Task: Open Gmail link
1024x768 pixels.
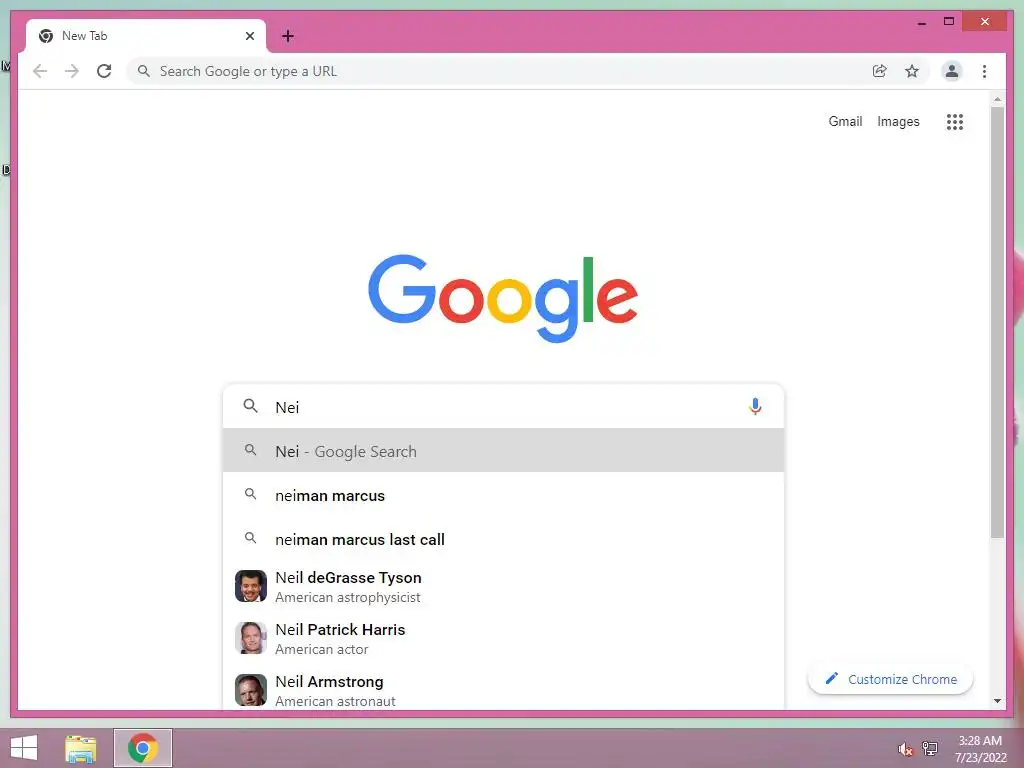Action: point(845,121)
